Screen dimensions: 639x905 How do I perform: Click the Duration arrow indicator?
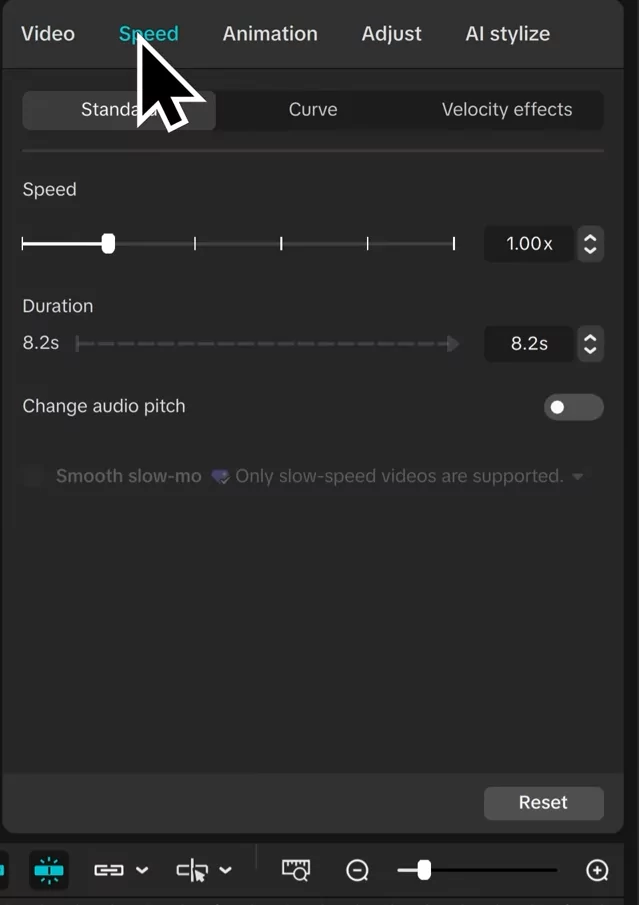tap(453, 344)
